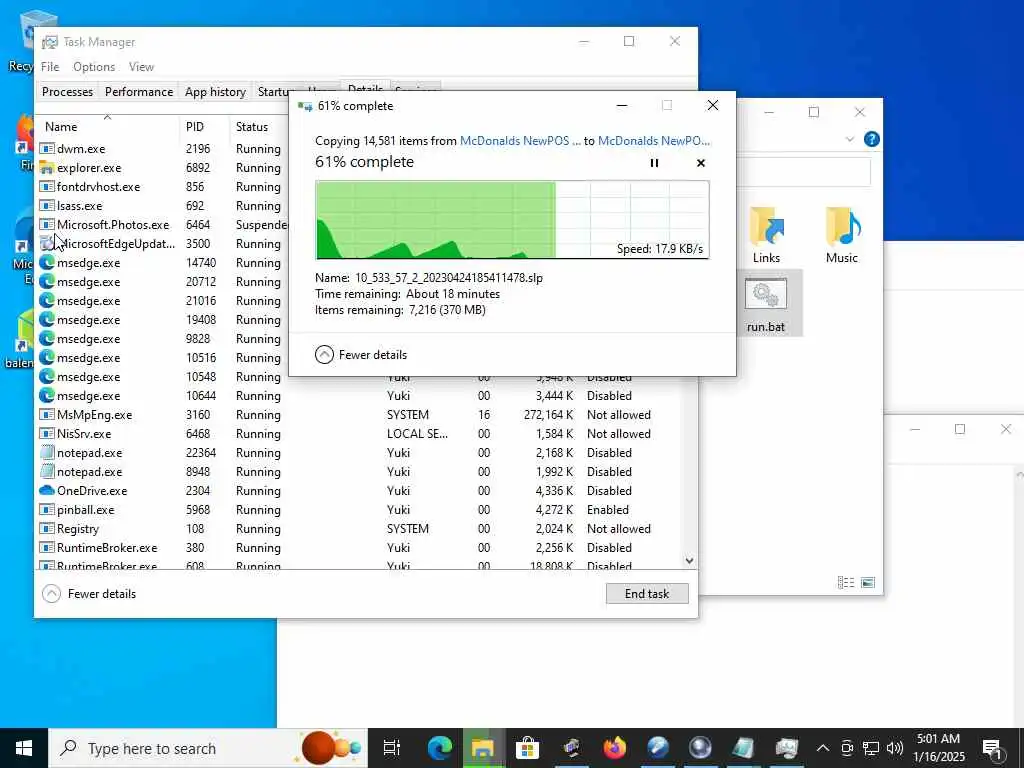
Task: Switch to the Processes tab
Action: click(x=67, y=92)
